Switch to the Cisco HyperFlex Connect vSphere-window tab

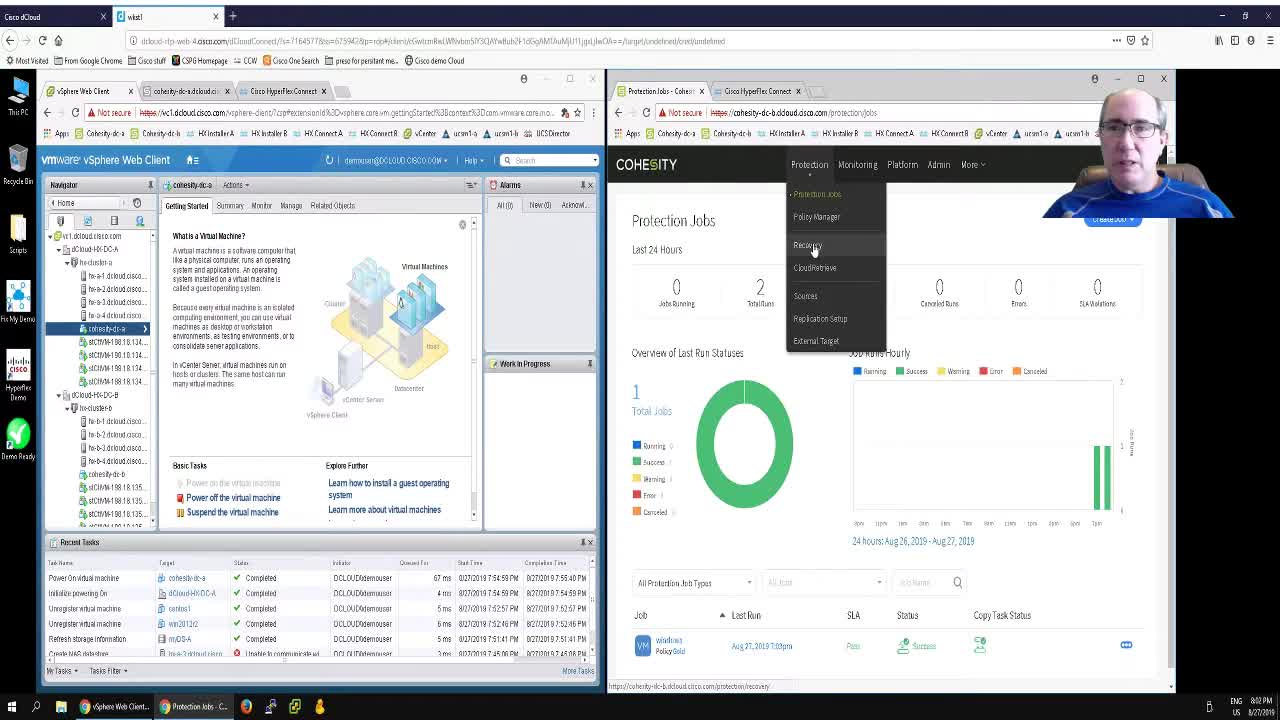pos(285,91)
